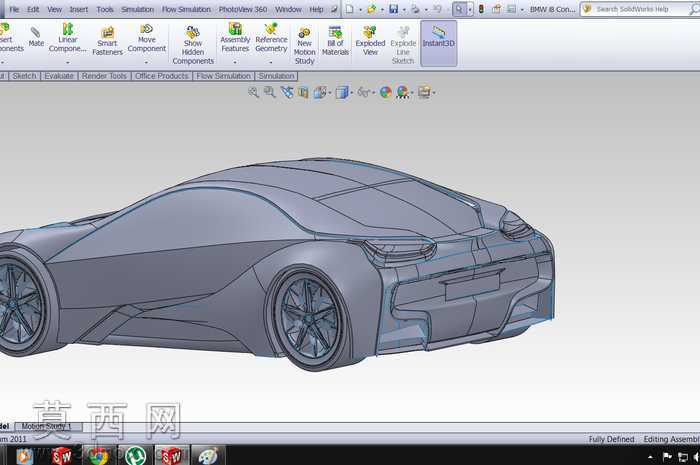Open uTorrent from taskbar
This screenshot has height=465, width=700.
(134, 456)
